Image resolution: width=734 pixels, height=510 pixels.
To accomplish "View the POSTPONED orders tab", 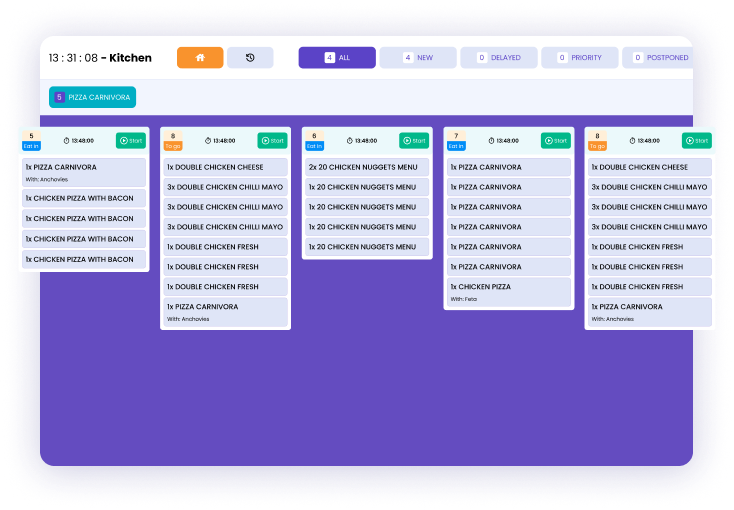I will click(x=660, y=58).
